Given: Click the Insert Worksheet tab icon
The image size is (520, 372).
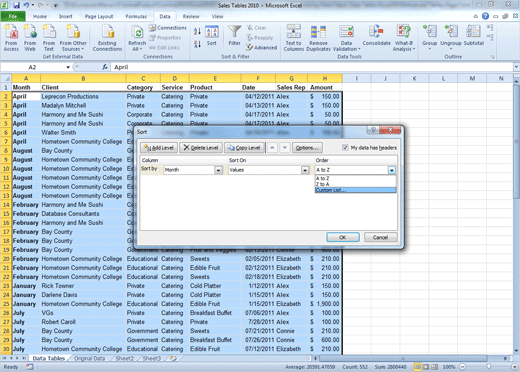Looking at the screenshot, I should tap(173, 358).
